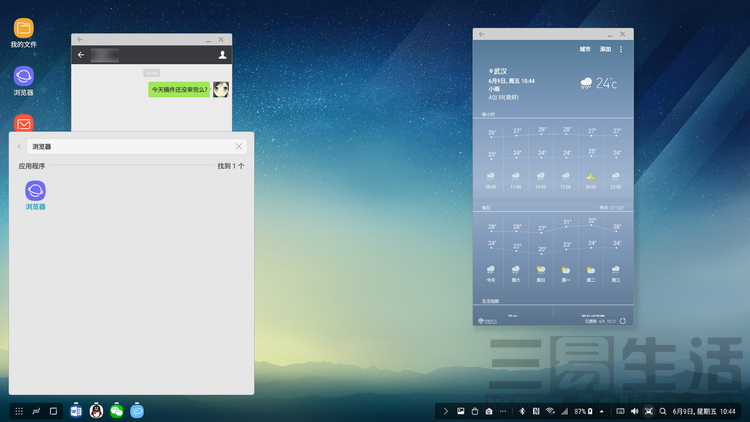Launch the browser from search results
Screen dimensions: 750x422
35,192
